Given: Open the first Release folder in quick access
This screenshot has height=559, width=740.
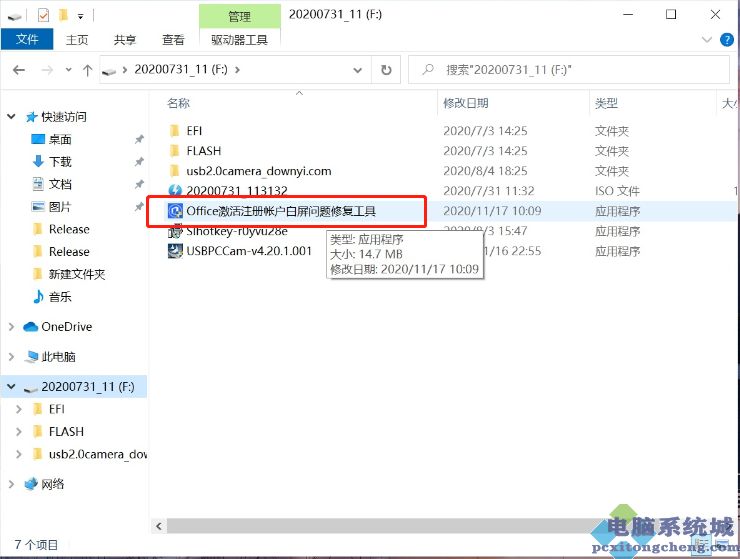Looking at the screenshot, I should point(69,229).
